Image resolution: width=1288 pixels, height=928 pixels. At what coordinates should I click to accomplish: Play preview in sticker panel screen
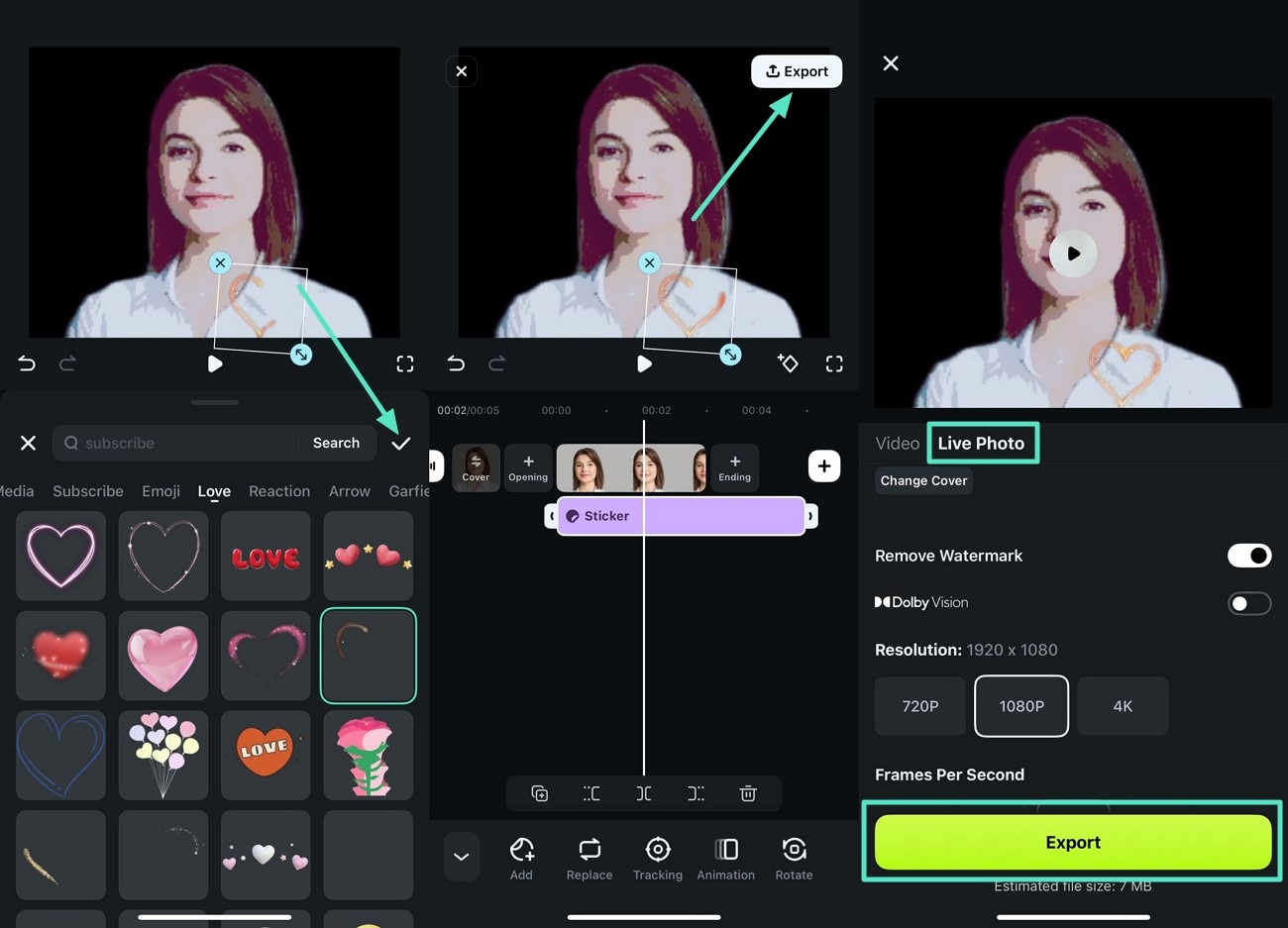[215, 363]
